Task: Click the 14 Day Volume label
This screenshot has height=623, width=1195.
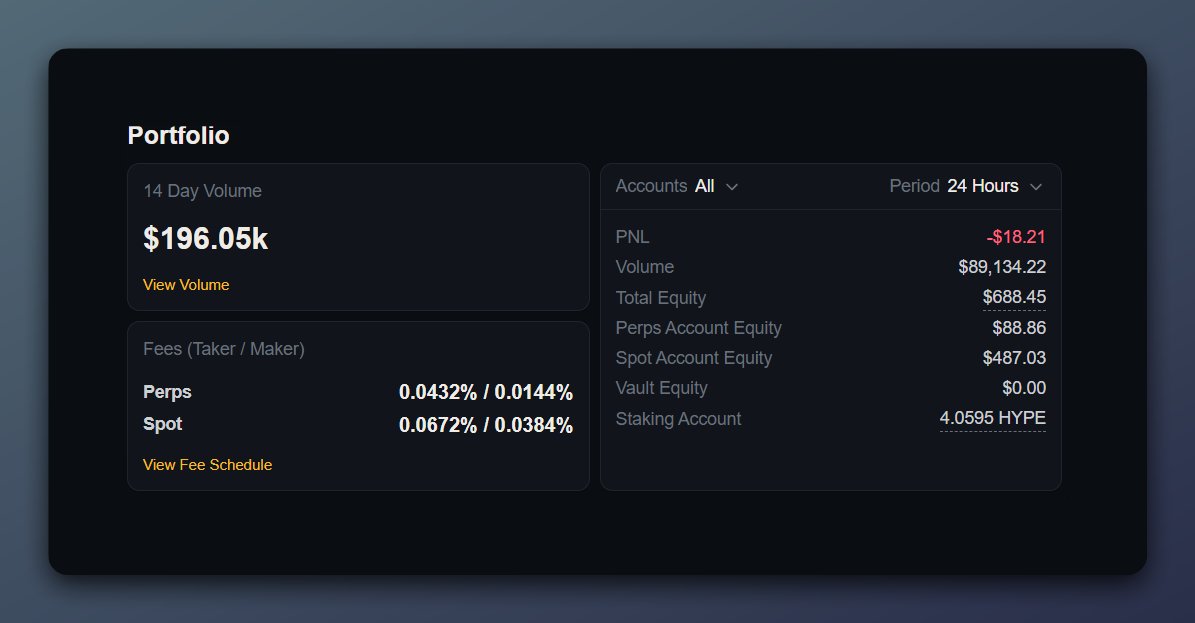Action: (x=203, y=191)
